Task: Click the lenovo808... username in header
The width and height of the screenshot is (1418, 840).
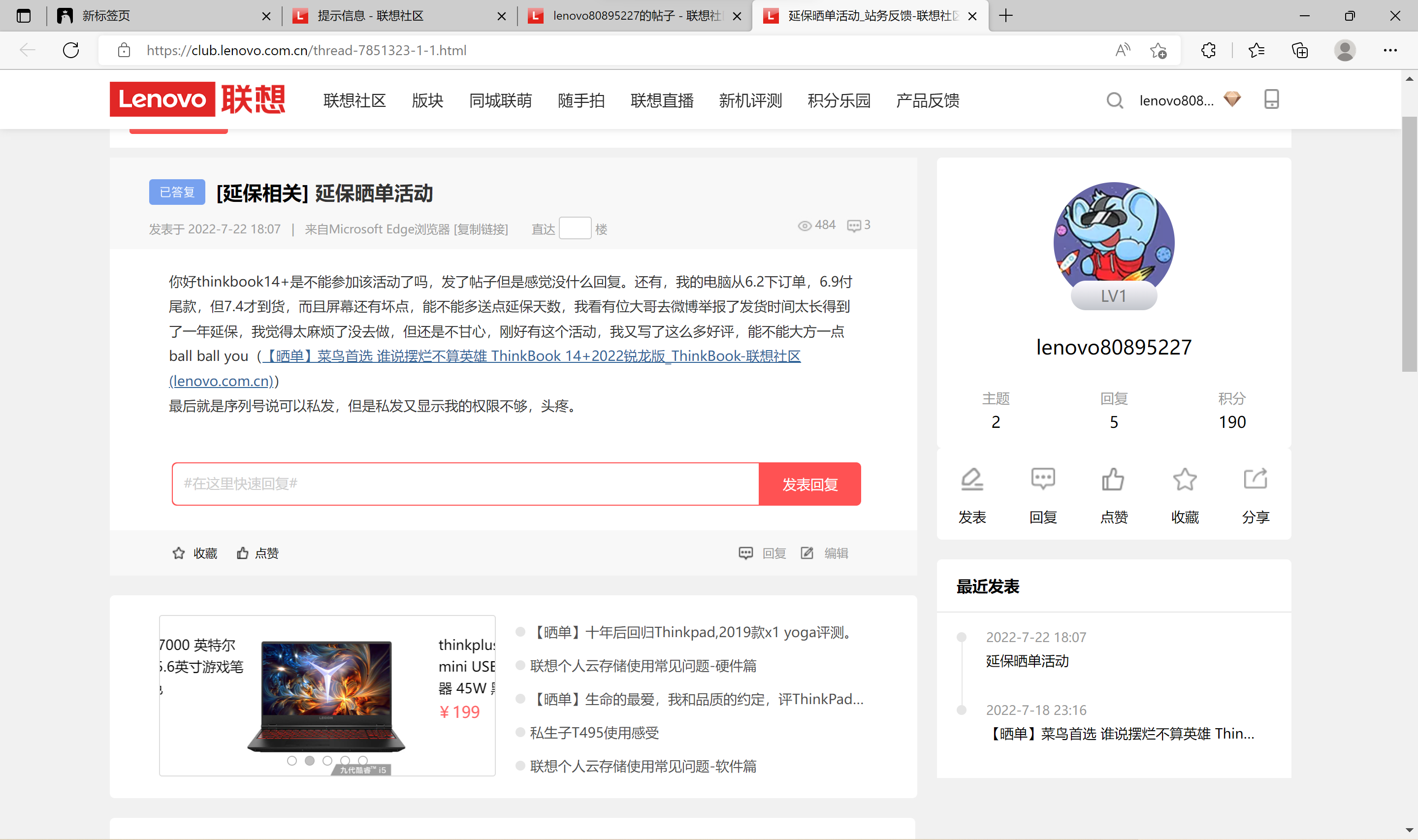Action: pos(1176,101)
